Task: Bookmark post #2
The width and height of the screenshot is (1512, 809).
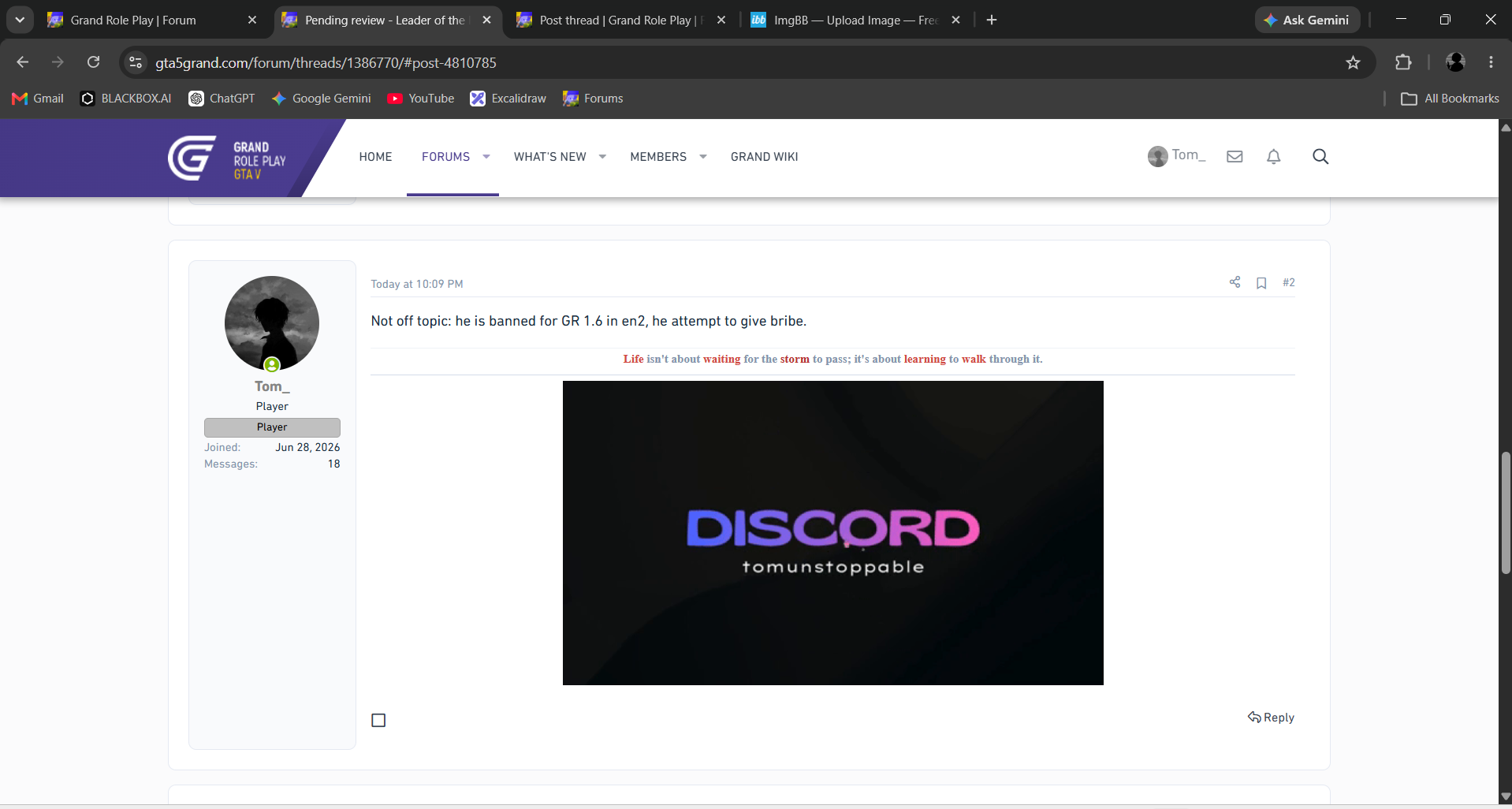Action: [x=1261, y=283]
